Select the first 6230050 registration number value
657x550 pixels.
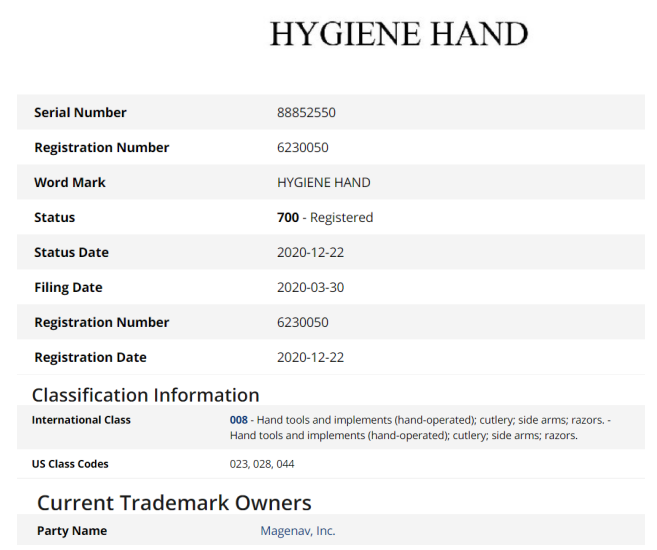303,147
